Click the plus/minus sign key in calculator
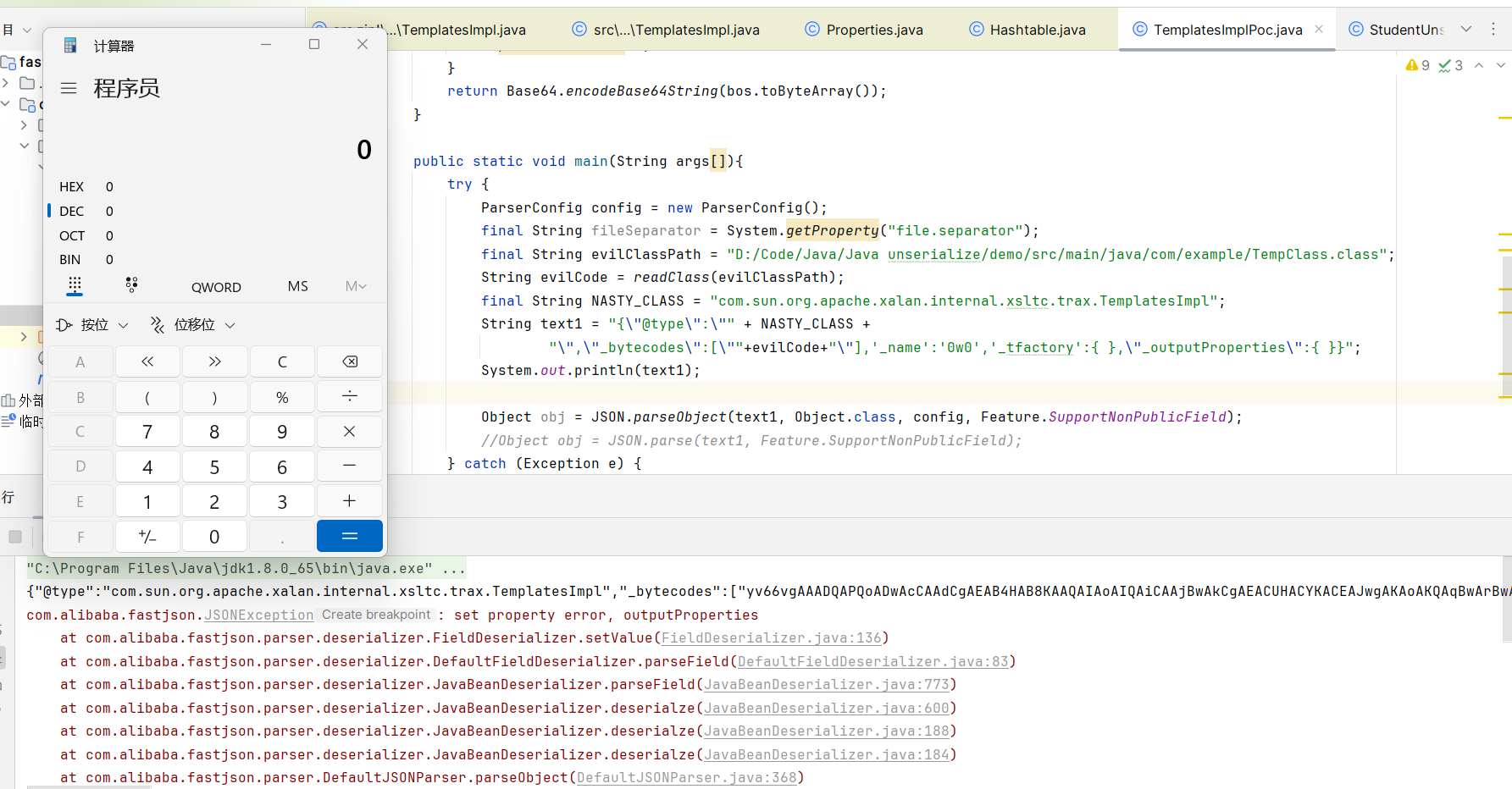 point(147,536)
